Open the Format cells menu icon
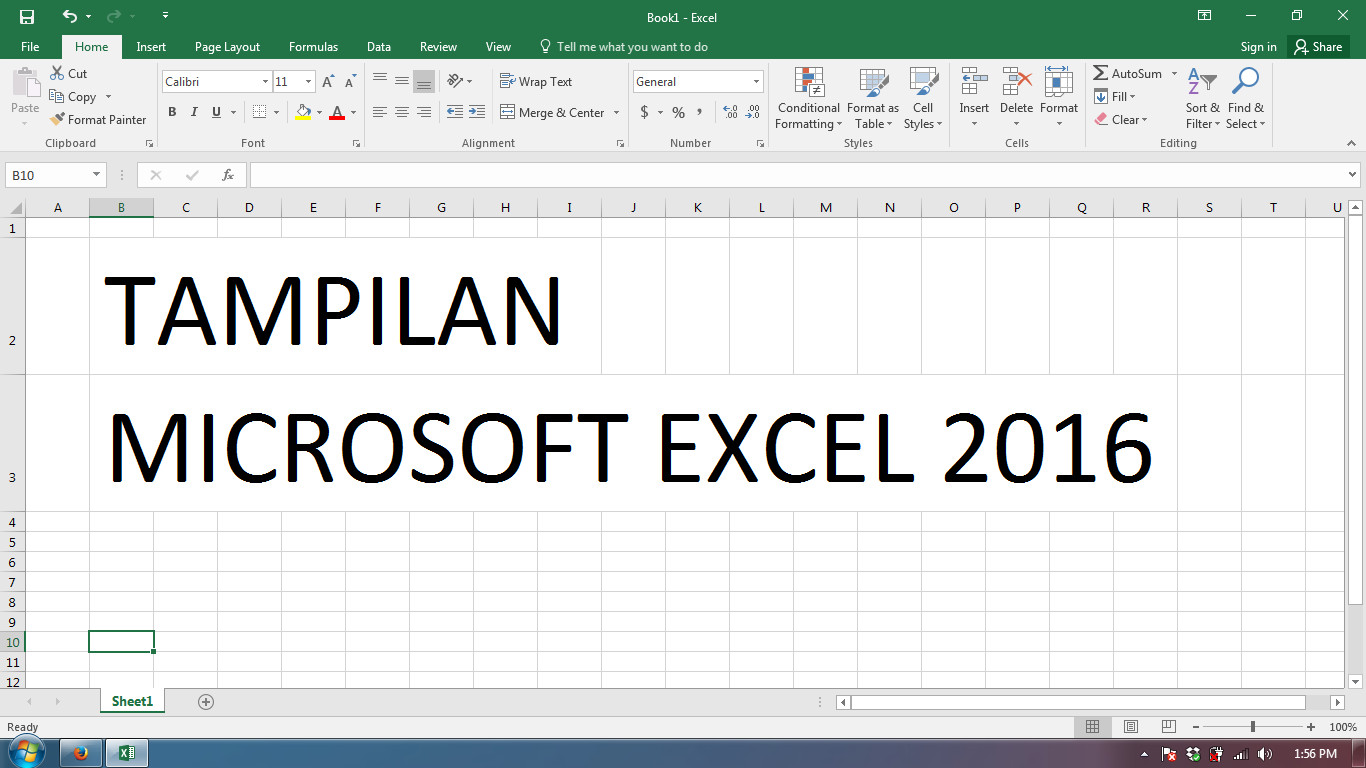Screen dimensions: 1366x768 [1059, 82]
